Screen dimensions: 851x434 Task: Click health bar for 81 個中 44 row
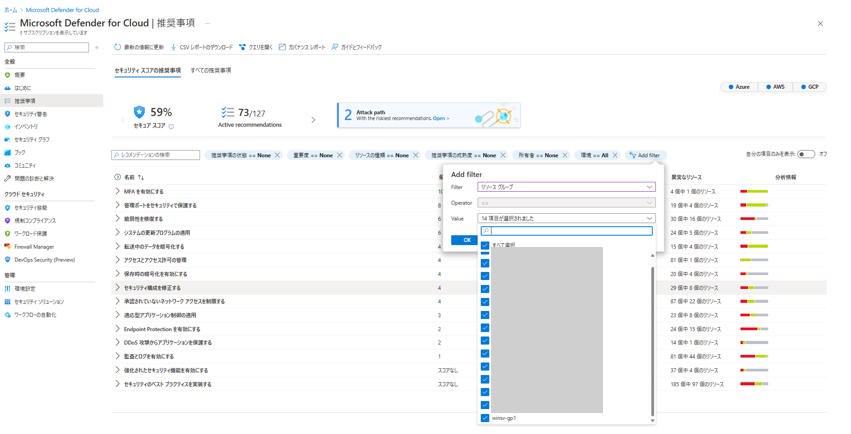click(x=754, y=356)
